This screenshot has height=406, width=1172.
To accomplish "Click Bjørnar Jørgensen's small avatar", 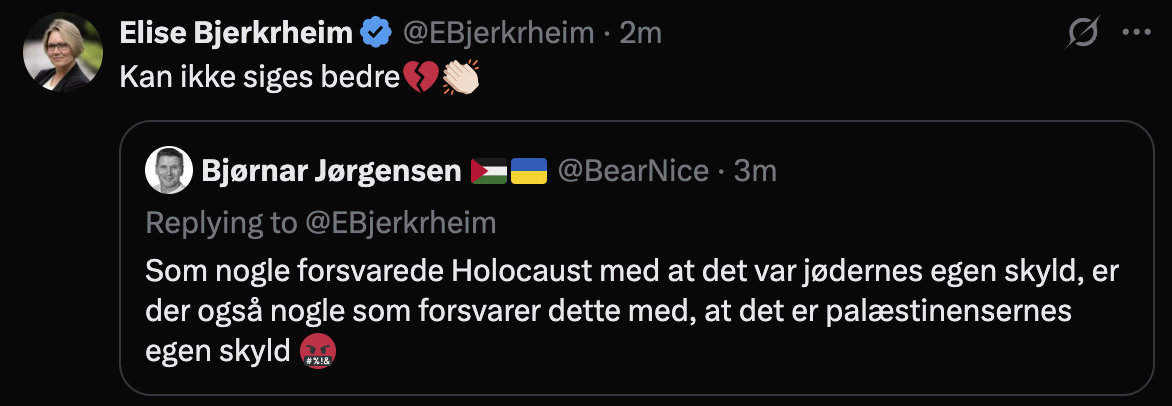I will [x=169, y=171].
